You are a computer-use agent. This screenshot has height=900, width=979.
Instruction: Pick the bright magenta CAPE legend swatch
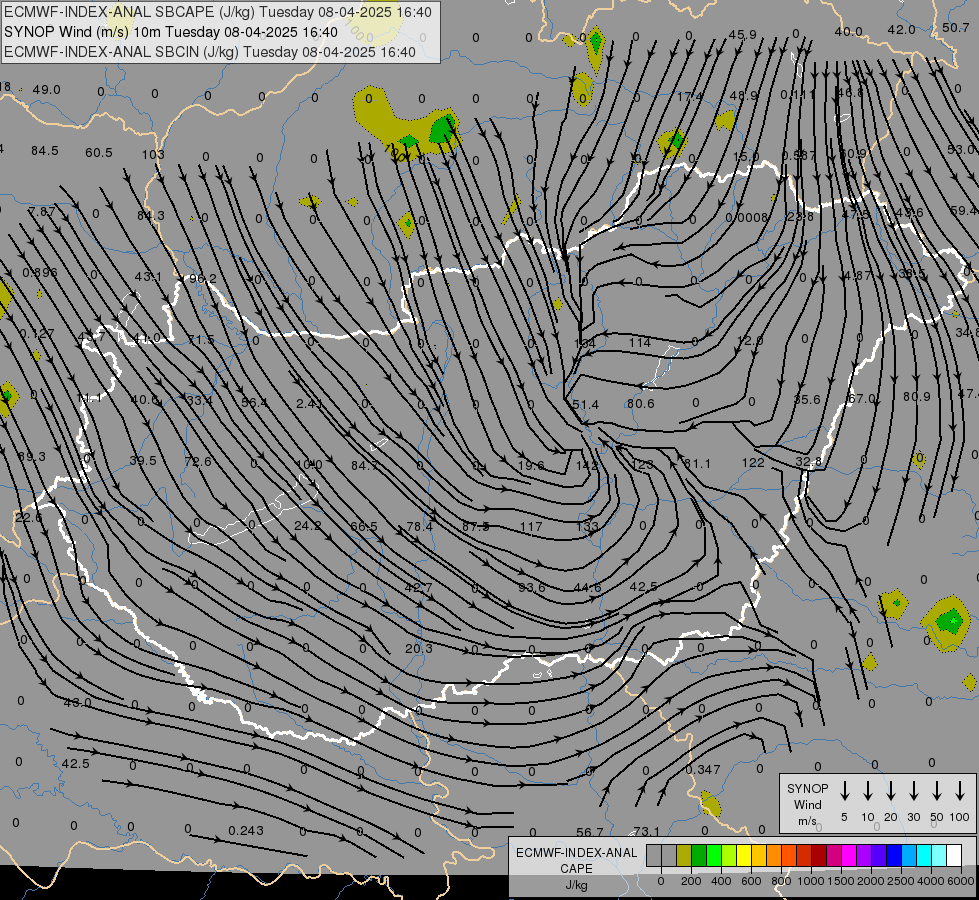(849, 855)
